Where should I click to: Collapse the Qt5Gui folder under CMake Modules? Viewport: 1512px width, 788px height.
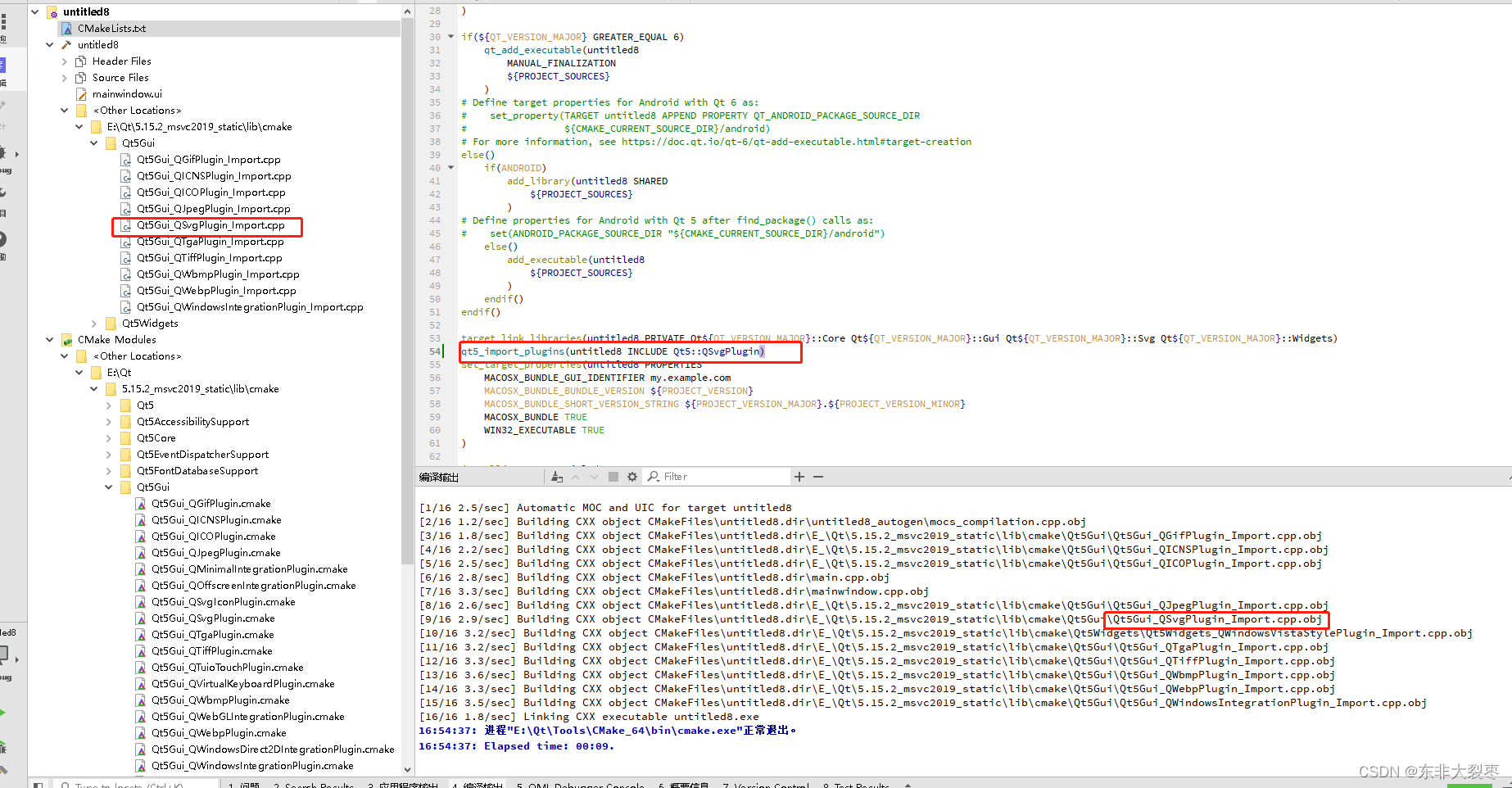coord(108,487)
